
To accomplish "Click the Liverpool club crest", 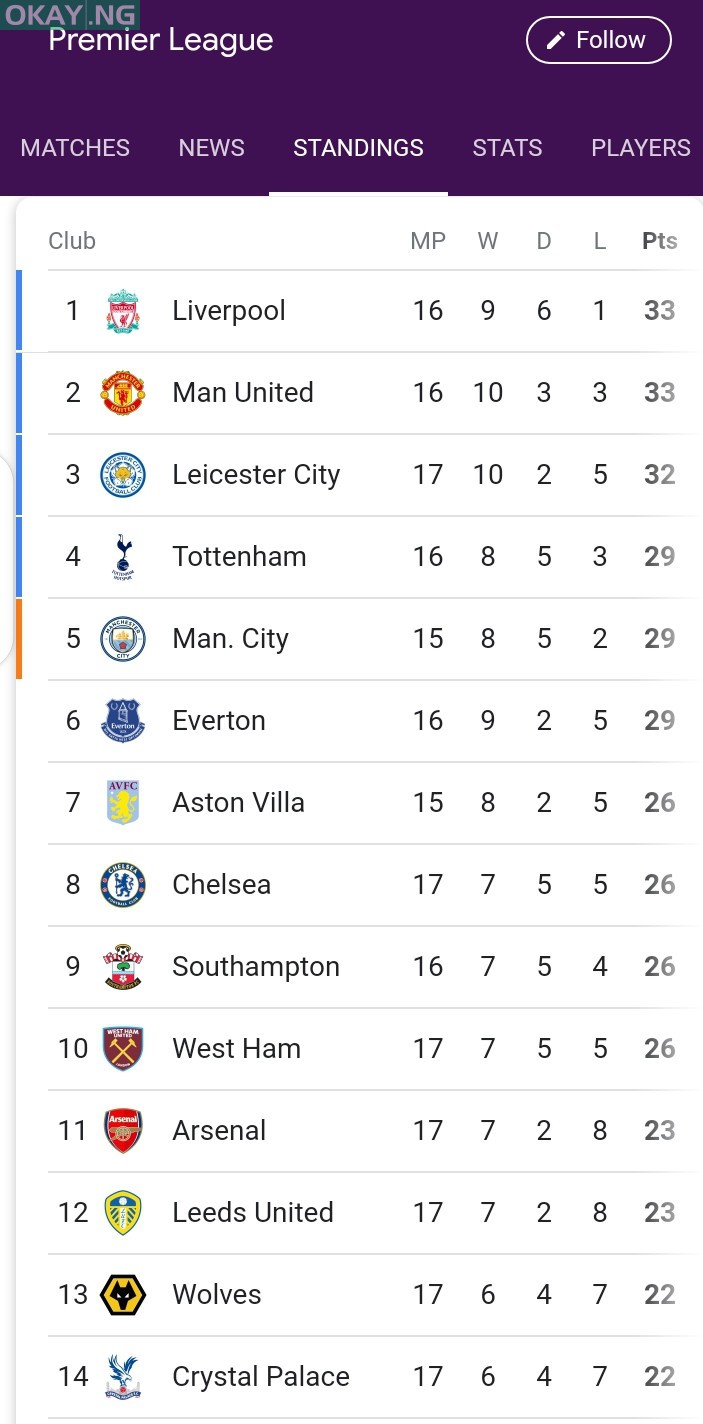I will pos(123,311).
